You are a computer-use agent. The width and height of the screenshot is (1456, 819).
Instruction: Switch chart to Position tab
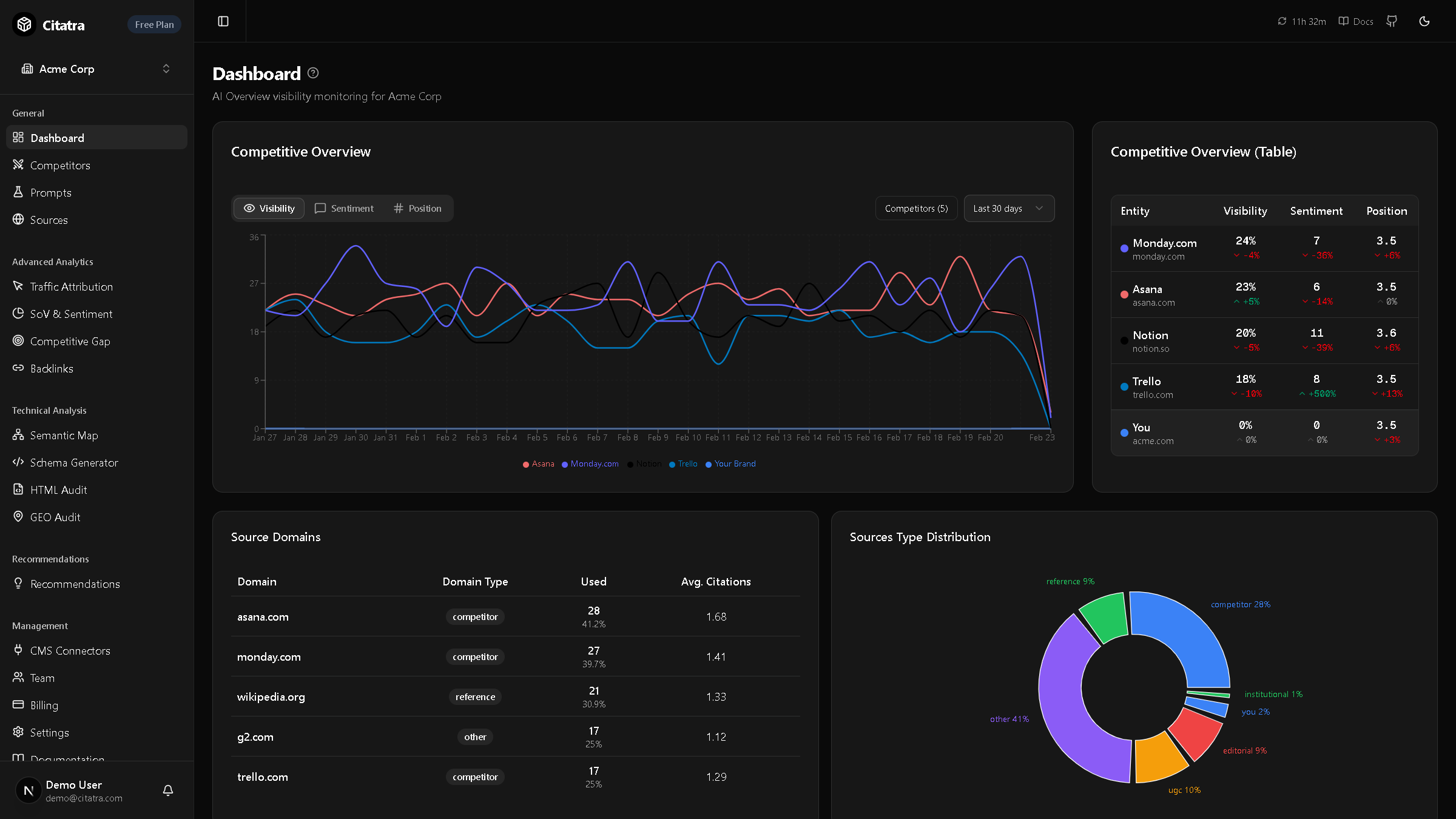417,208
